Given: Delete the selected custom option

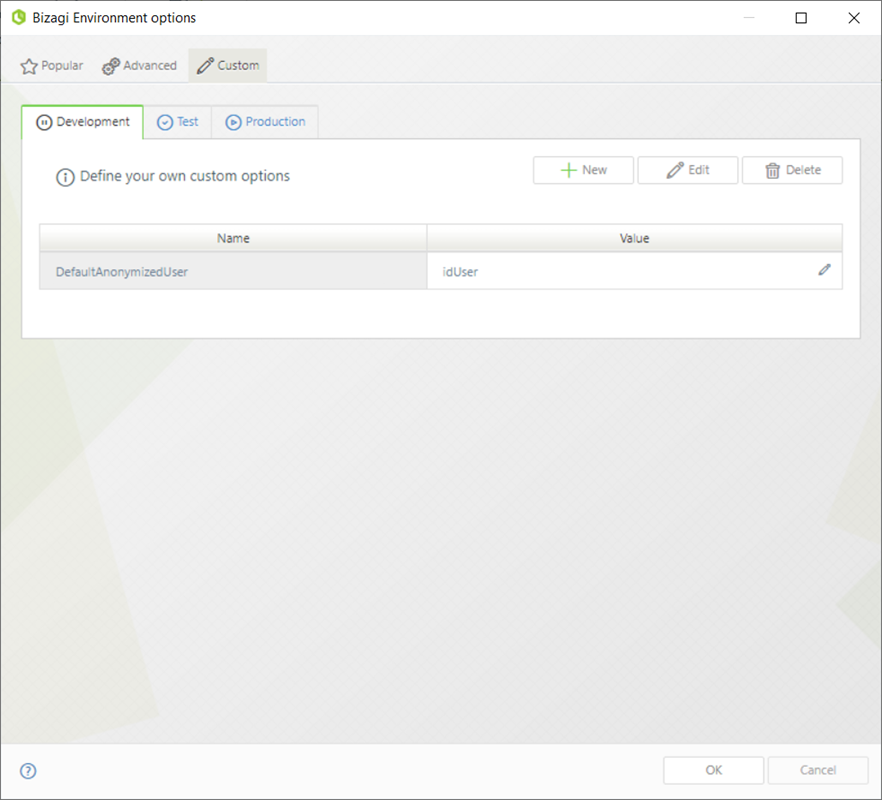Looking at the screenshot, I should 792,170.
